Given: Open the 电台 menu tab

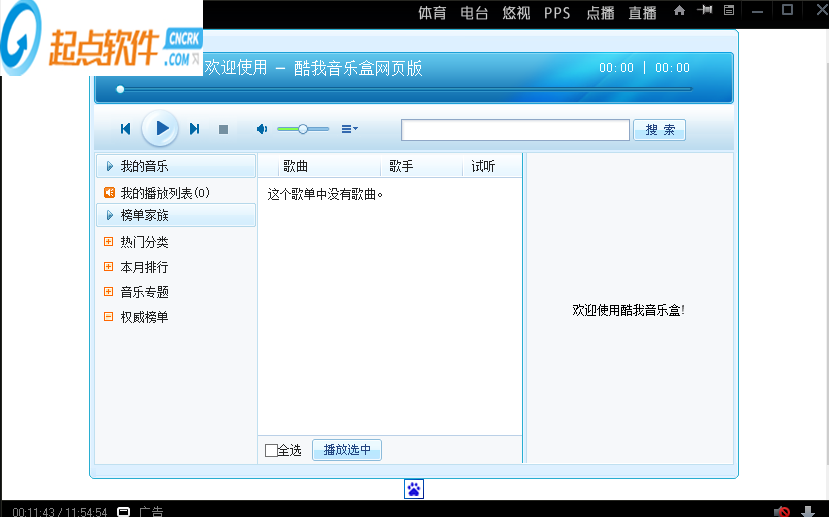Looking at the screenshot, I should tap(474, 13).
